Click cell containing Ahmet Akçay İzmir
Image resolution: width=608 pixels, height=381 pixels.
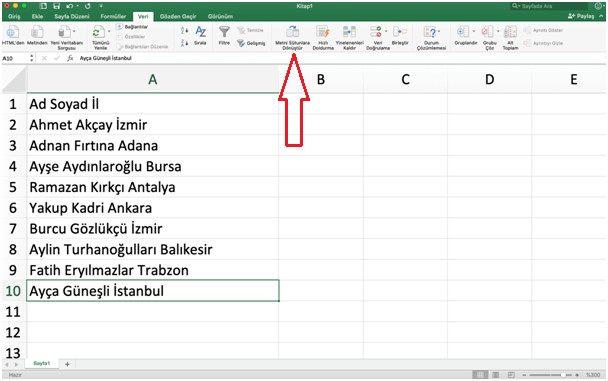153,125
